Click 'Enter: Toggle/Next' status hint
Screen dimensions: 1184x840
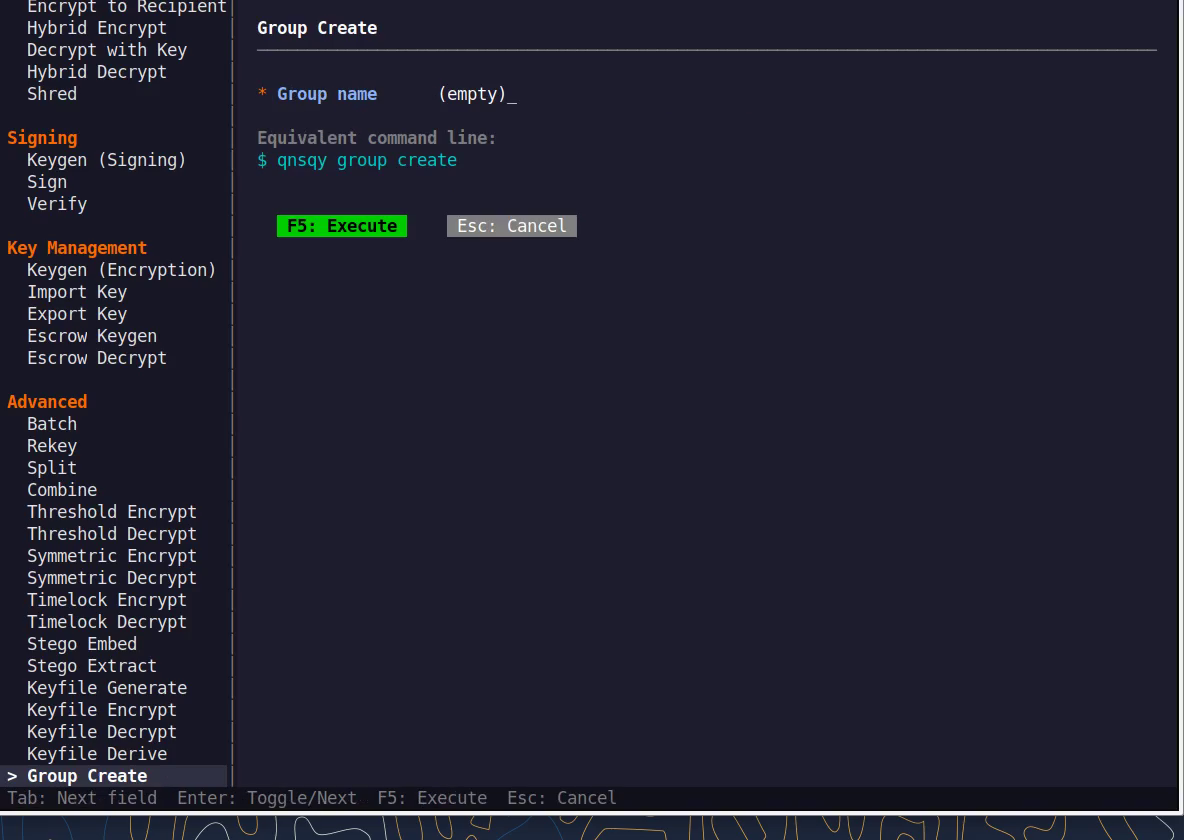coord(267,798)
